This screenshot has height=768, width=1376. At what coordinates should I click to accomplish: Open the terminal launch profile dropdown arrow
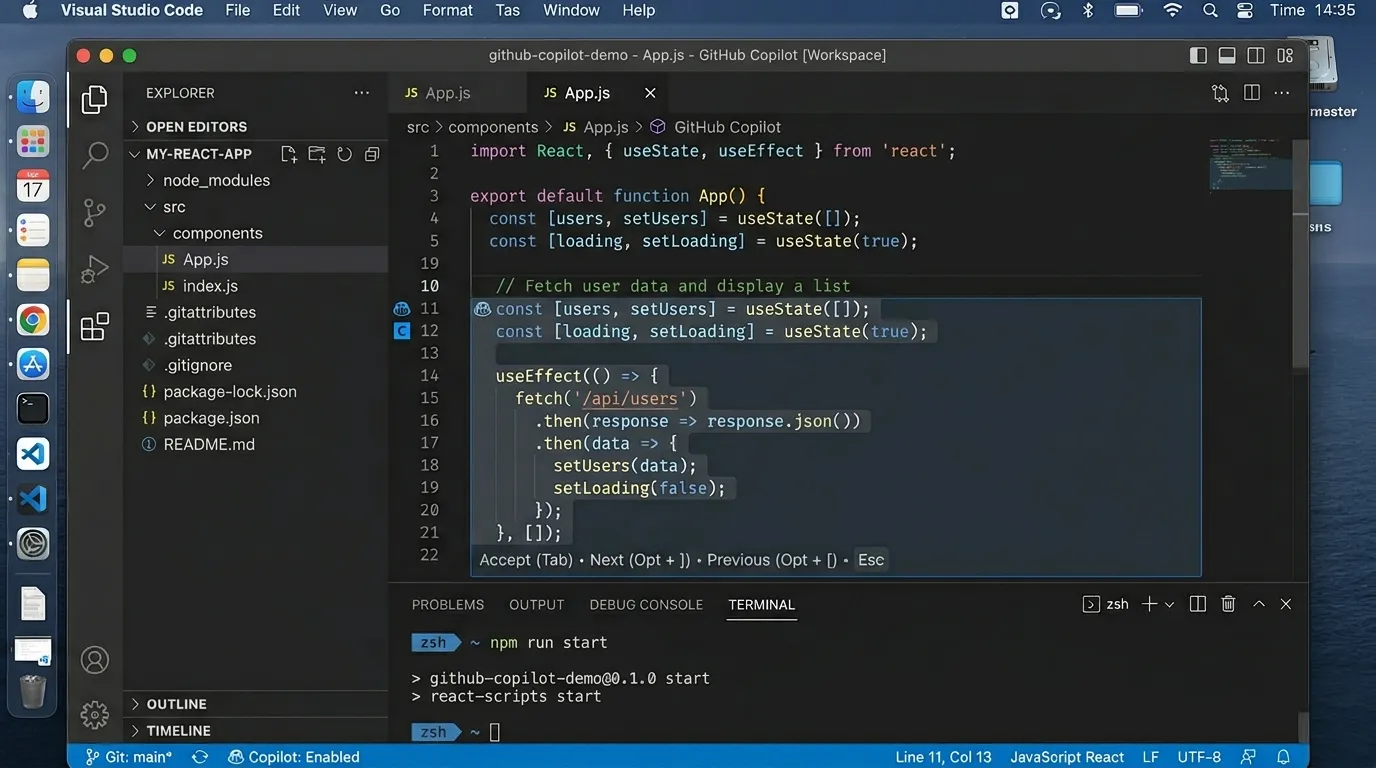[1169, 605]
